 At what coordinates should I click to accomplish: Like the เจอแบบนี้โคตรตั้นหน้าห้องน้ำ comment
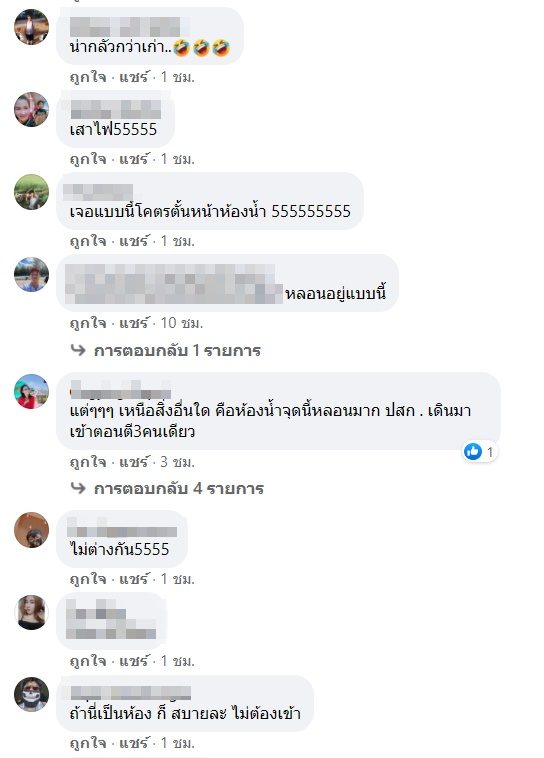pyautogui.click(x=88, y=241)
